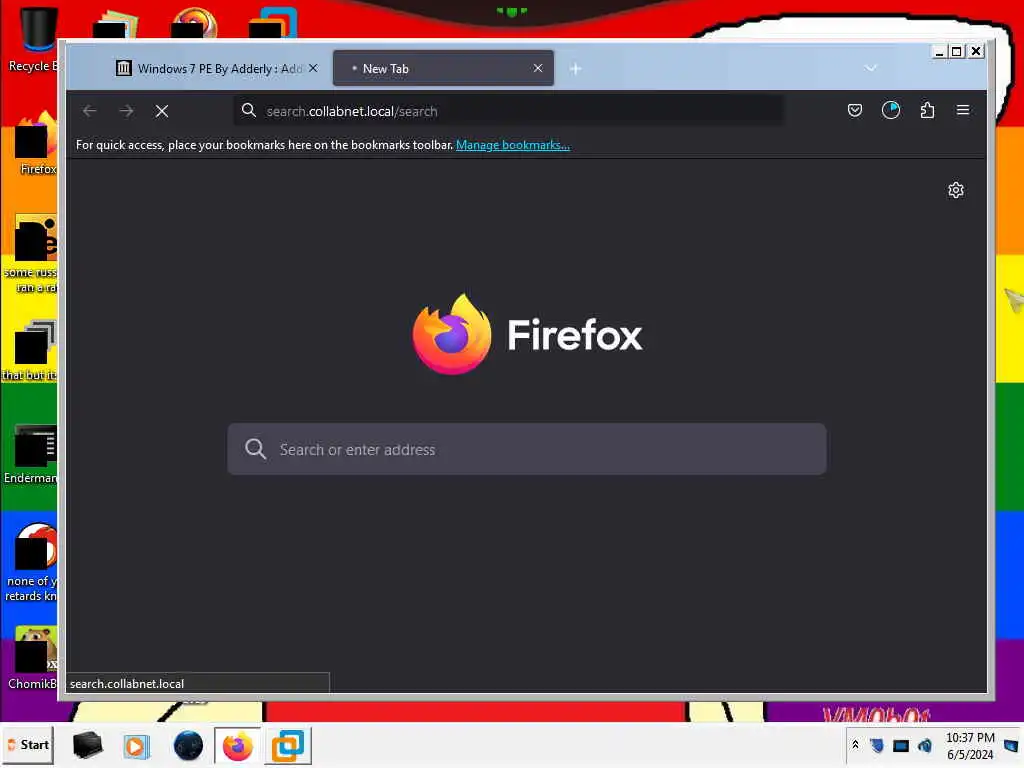Focus the Search or enter address box

pyautogui.click(x=526, y=449)
